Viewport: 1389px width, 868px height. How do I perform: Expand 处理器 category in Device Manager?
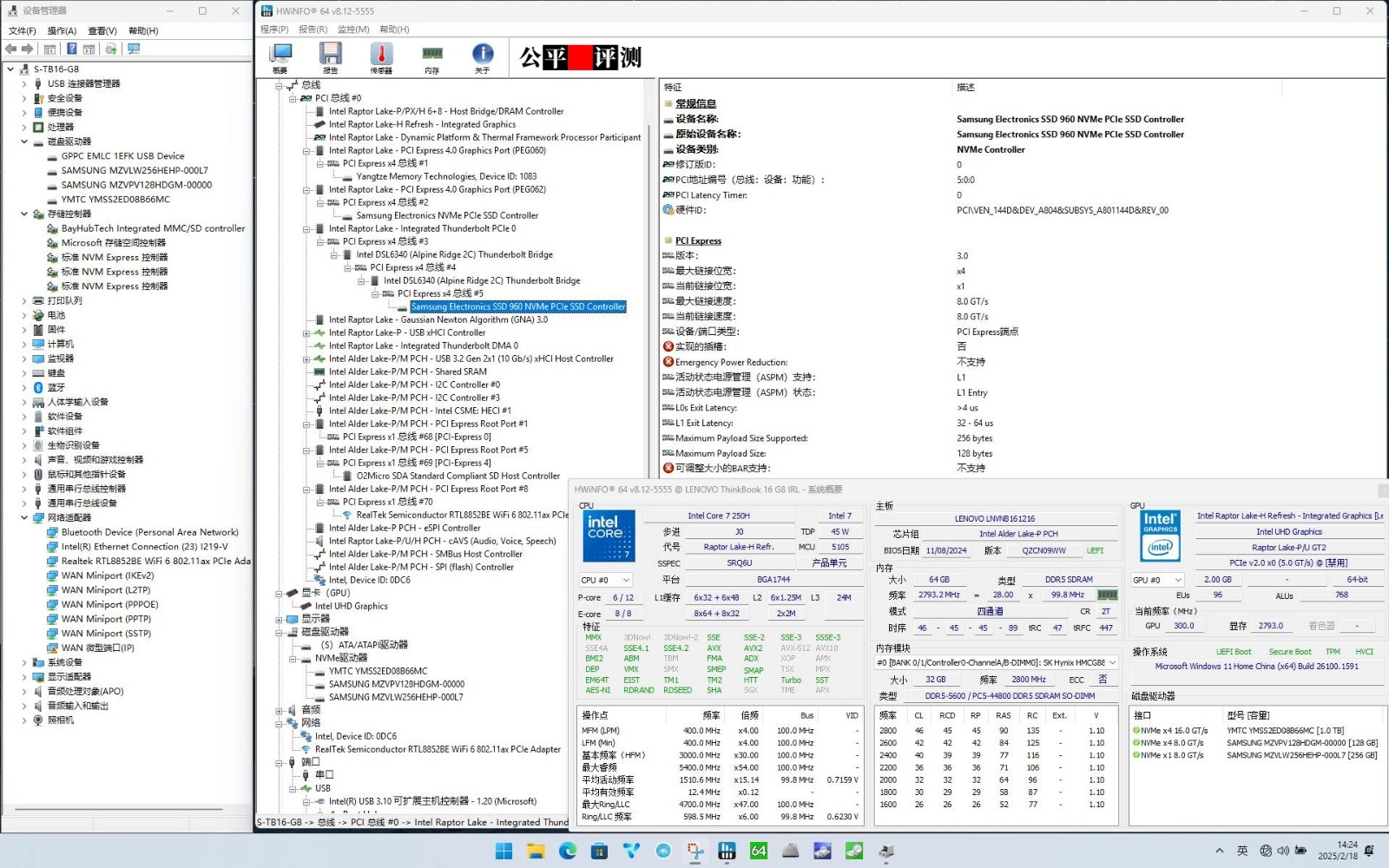coord(24,128)
